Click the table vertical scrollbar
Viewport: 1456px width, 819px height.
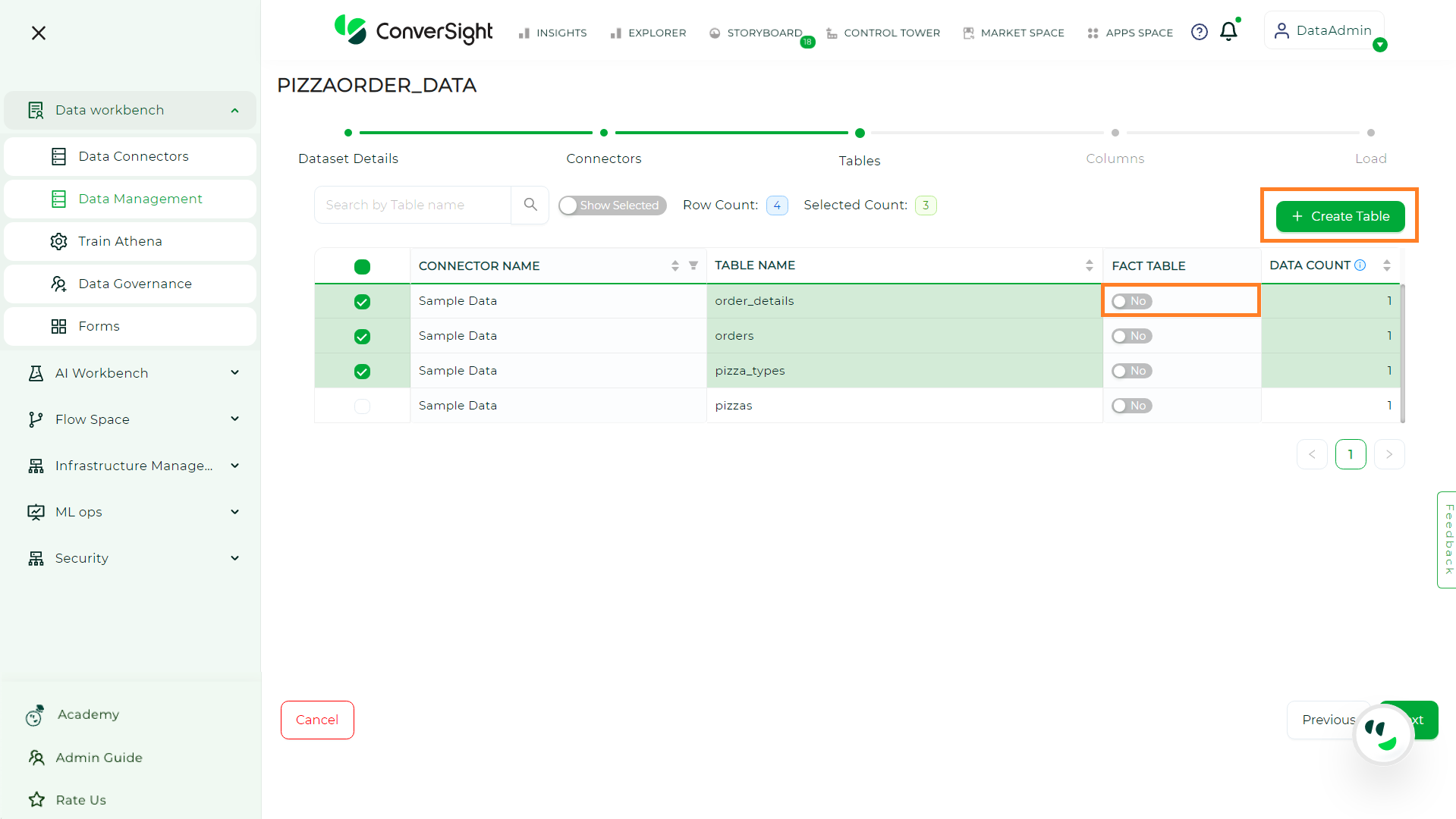pyautogui.click(x=1403, y=353)
